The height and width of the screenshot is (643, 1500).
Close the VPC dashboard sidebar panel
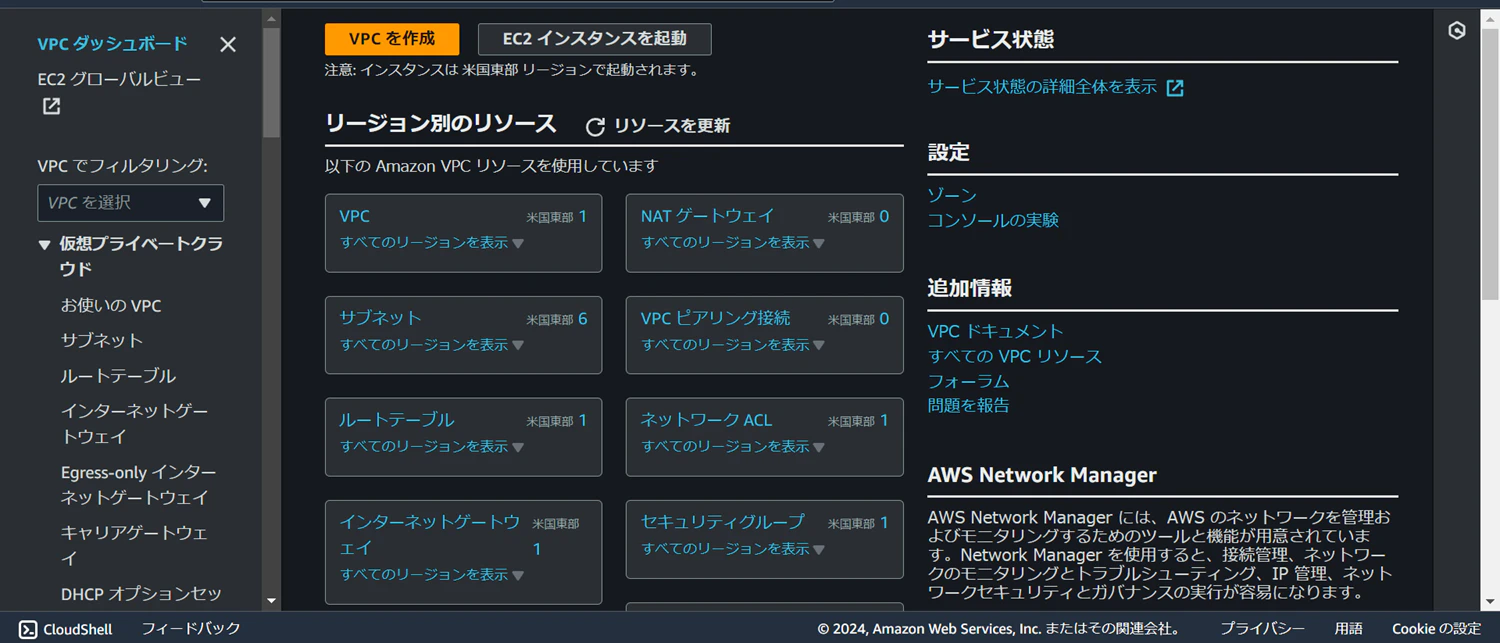click(x=228, y=44)
